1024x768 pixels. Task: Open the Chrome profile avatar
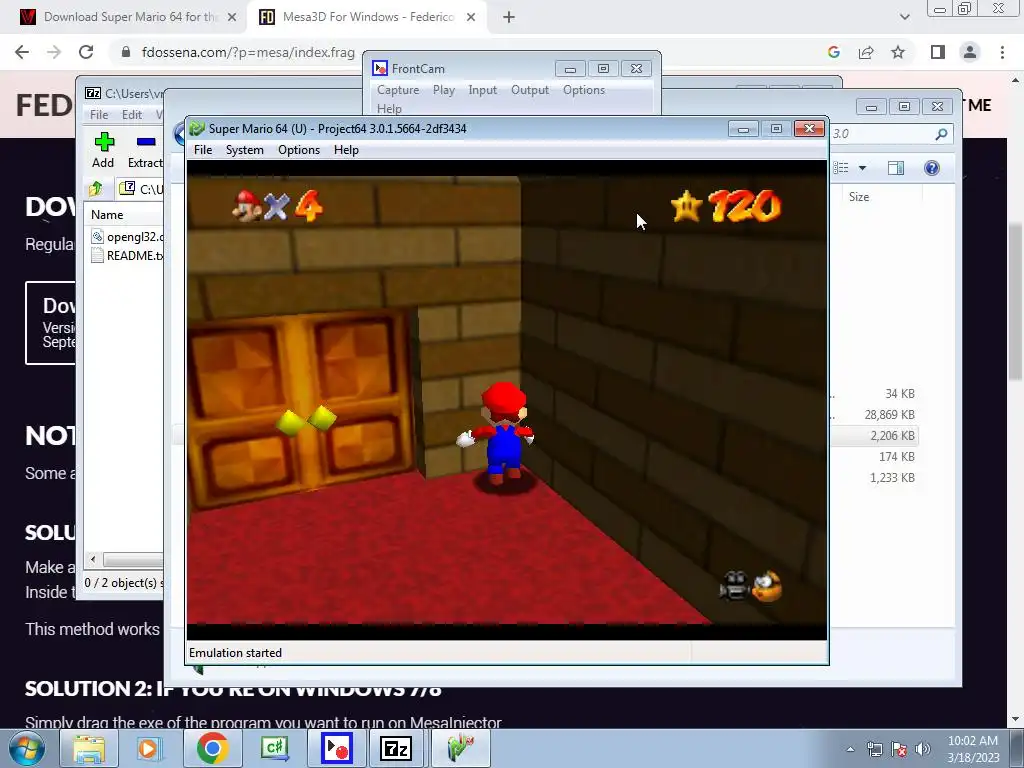click(x=970, y=52)
